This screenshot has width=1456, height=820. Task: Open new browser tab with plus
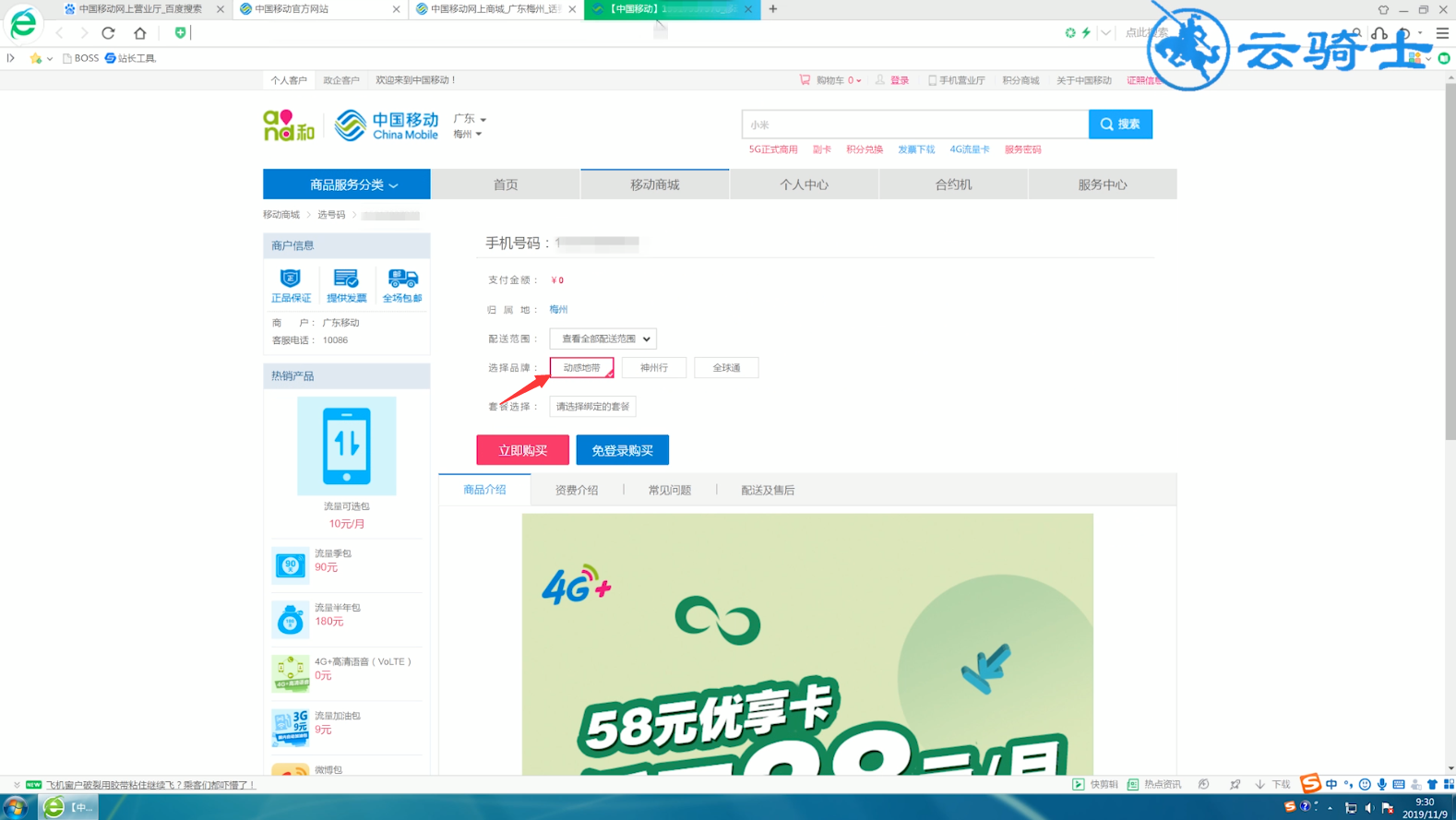click(x=773, y=9)
